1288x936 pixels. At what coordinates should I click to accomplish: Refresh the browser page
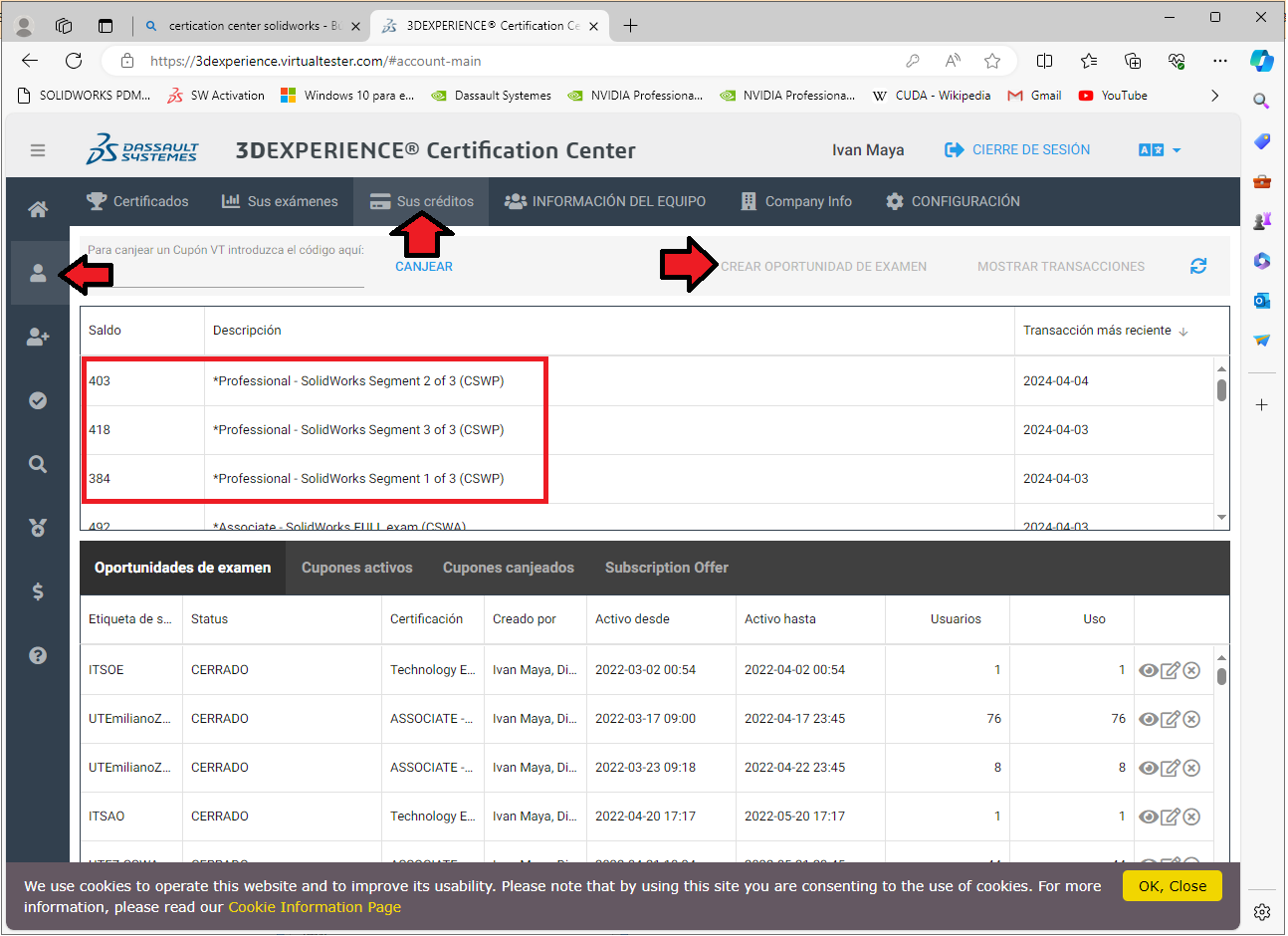[74, 61]
